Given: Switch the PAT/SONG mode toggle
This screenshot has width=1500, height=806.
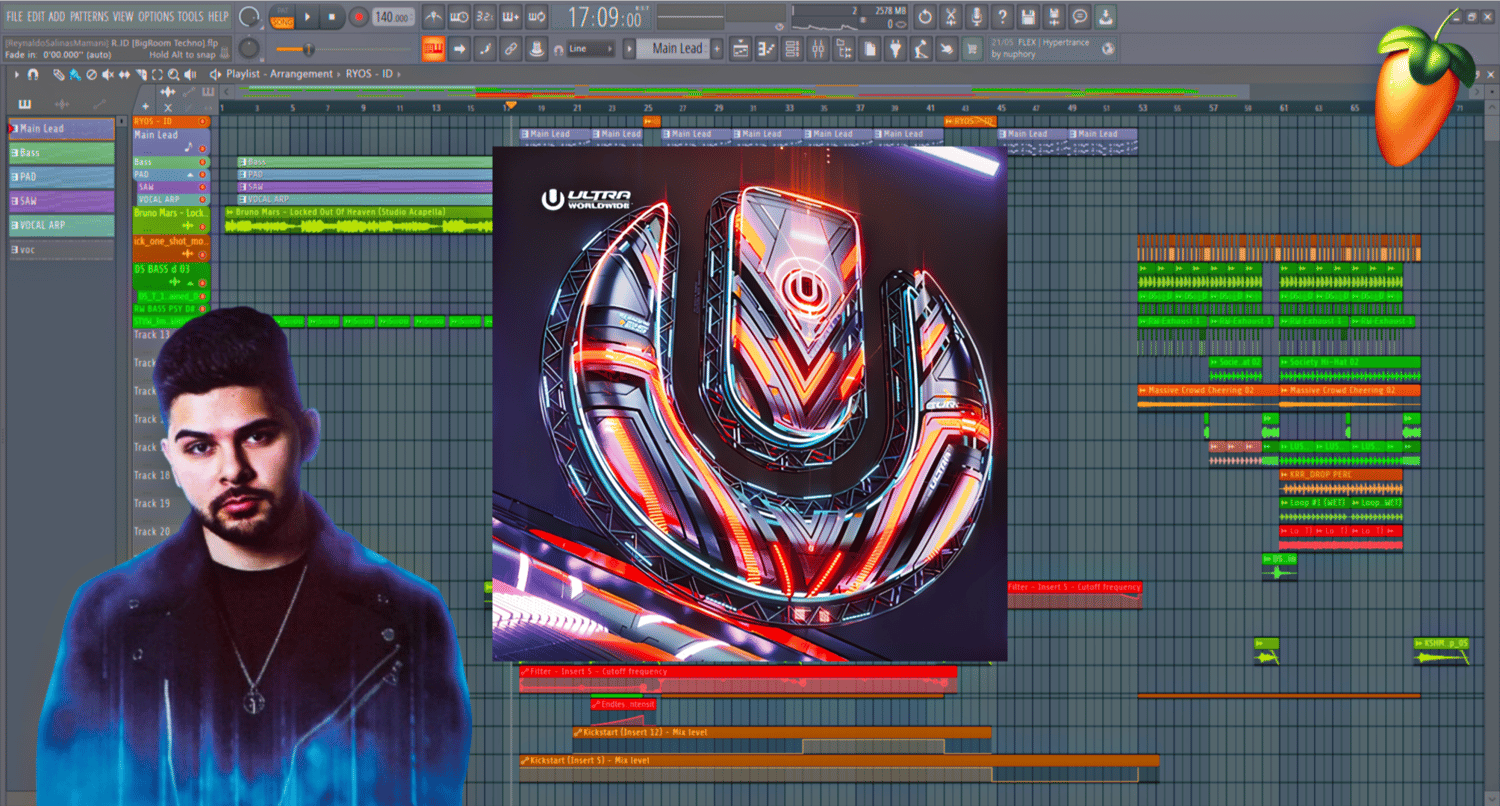Looking at the screenshot, I should click(283, 17).
